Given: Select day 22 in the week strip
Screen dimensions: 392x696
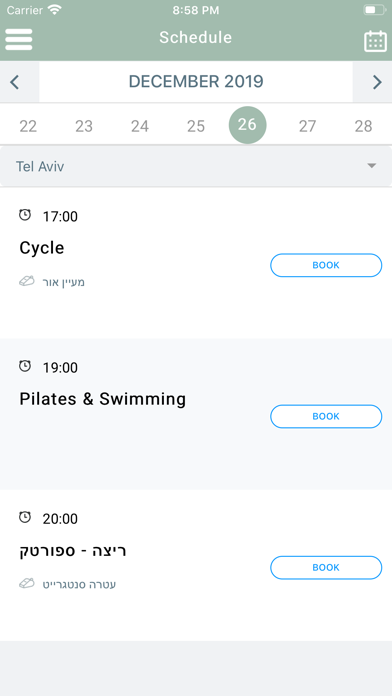Looking at the screenshot, I should 28,127.
